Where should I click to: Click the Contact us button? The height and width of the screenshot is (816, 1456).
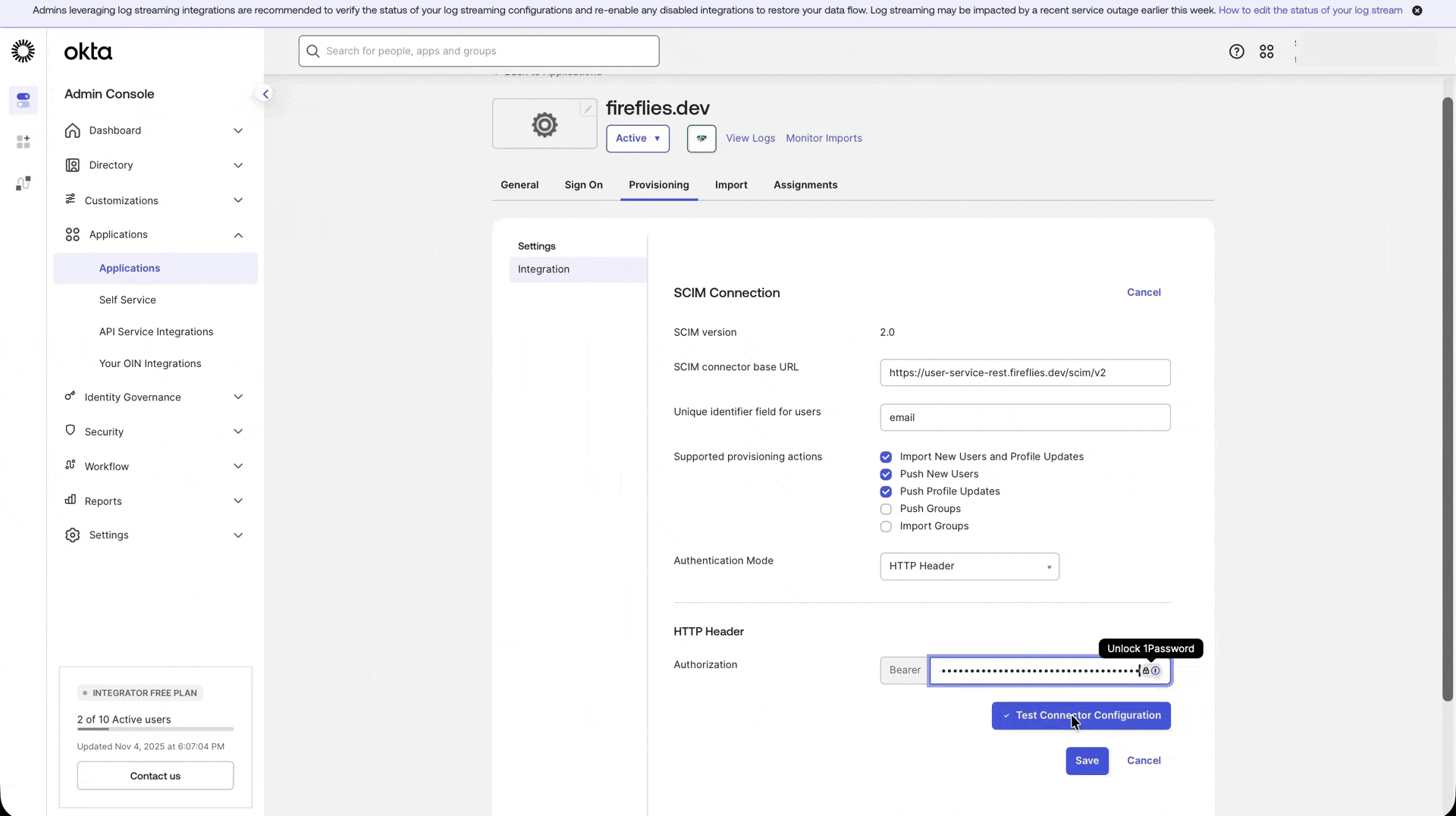tap(155, 776)
